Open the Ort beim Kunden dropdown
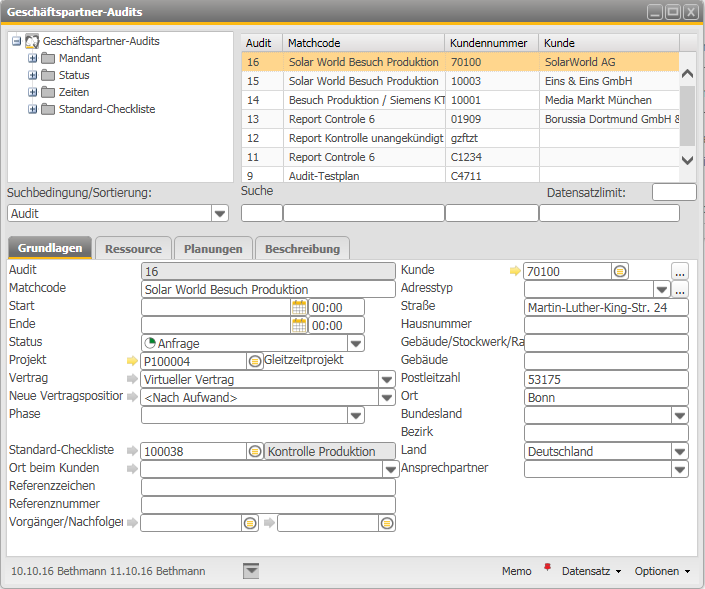Image resolution: width=705 pixels, height=589 pixels. (x=390, y=469)
